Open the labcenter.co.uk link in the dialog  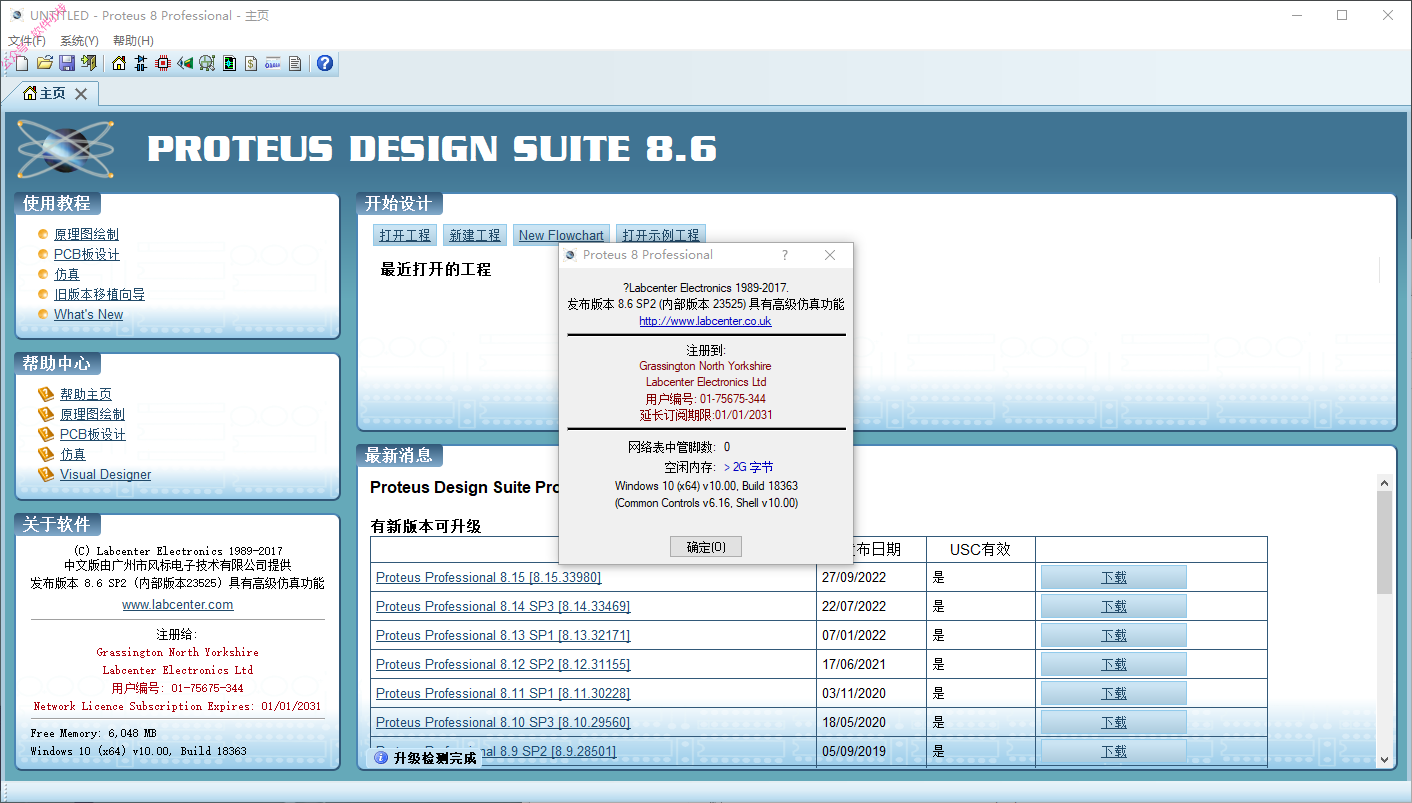[705, 321]
